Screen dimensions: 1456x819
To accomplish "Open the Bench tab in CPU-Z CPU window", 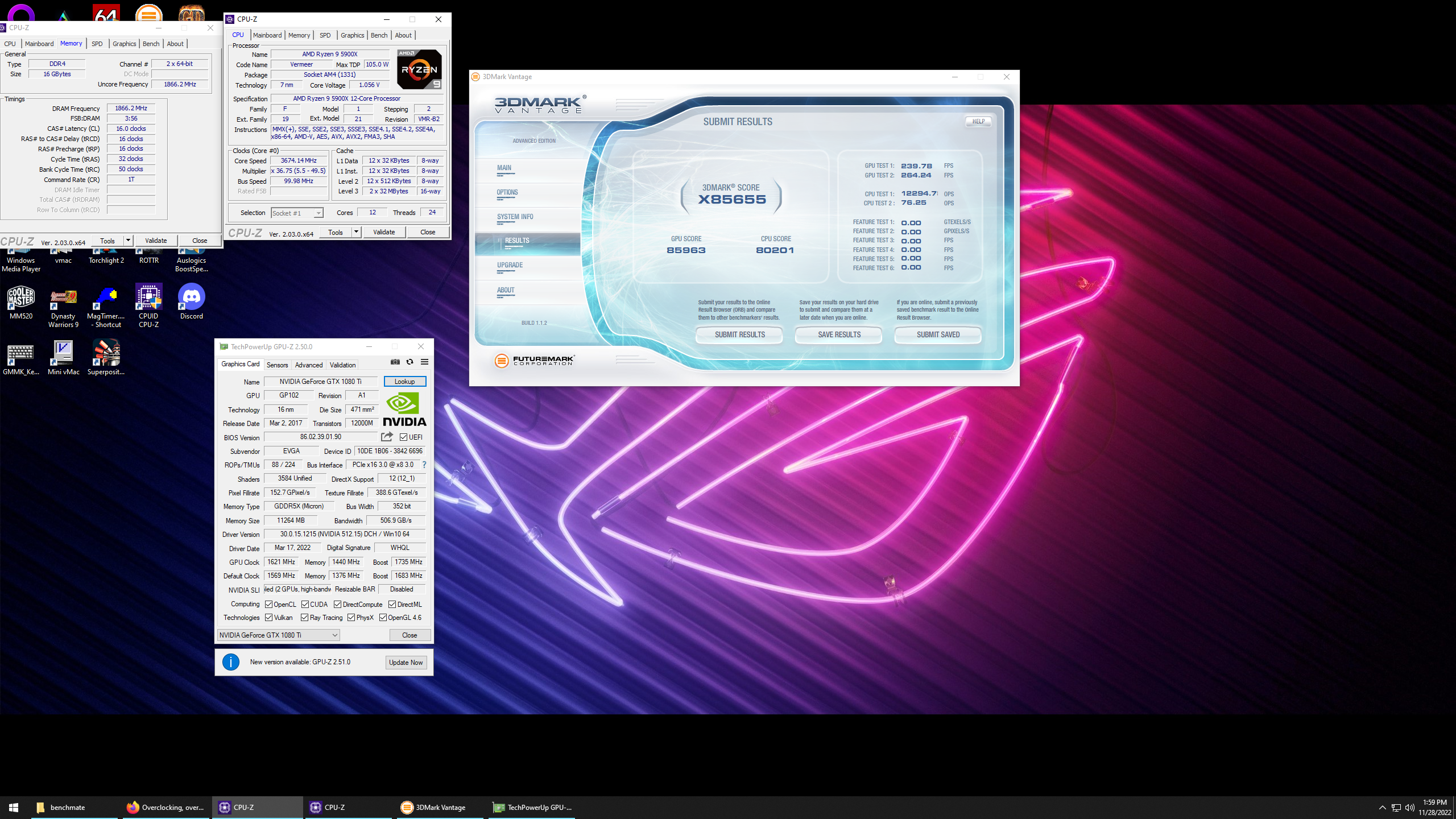I will coord(379,35).
